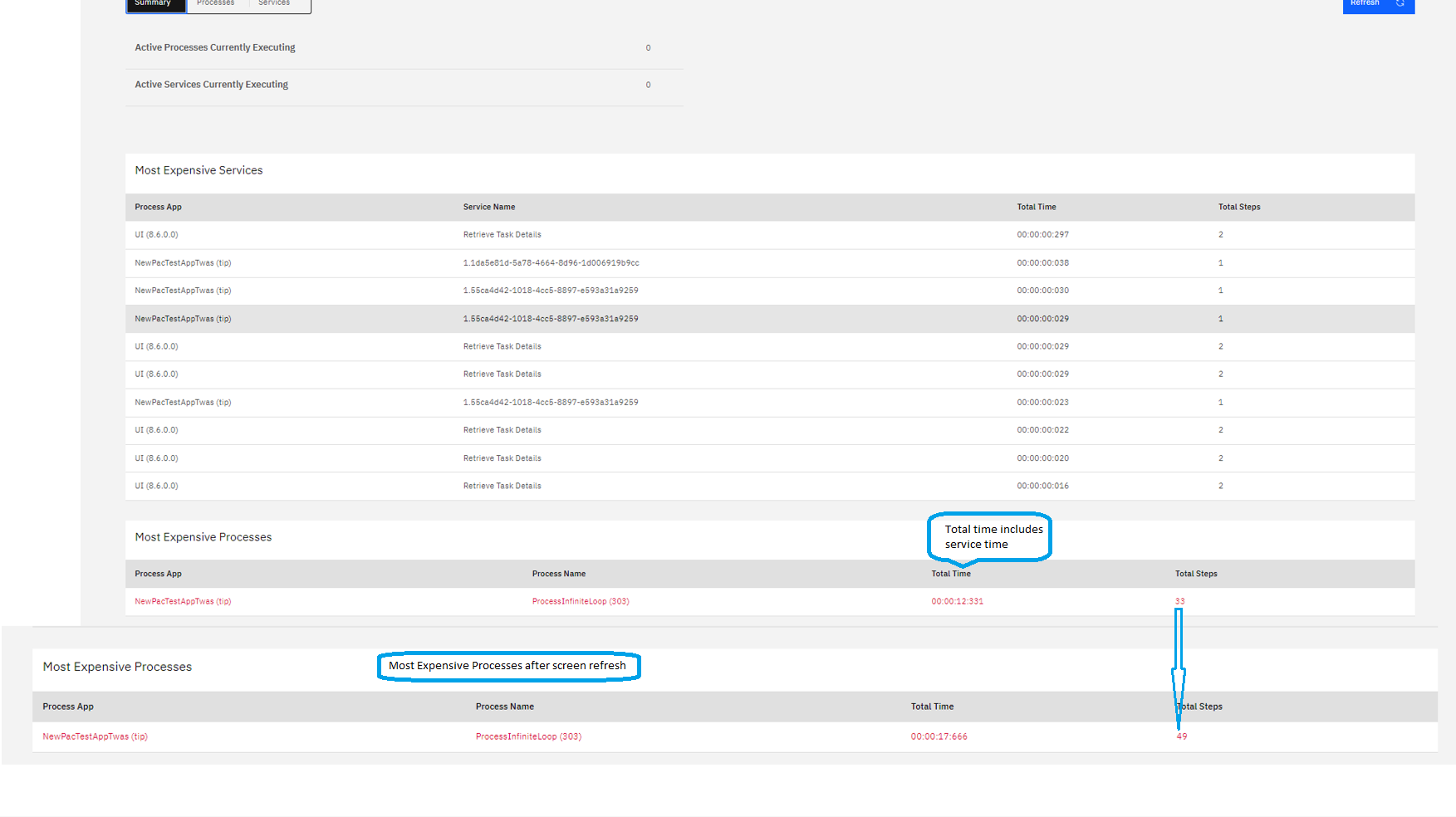Click the Service Name column header

pos(489,208)
